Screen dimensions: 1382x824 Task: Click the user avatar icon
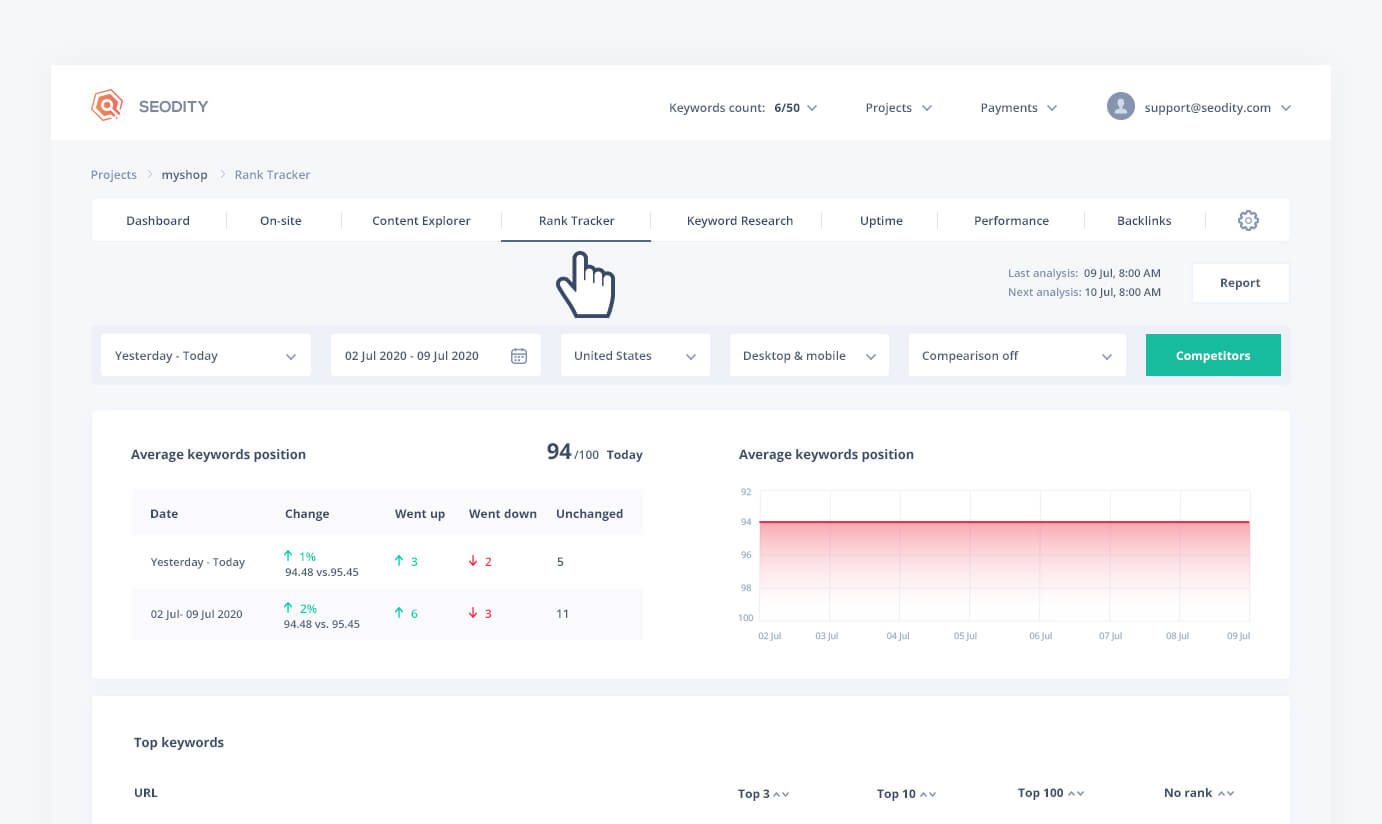click(1120, 107)
